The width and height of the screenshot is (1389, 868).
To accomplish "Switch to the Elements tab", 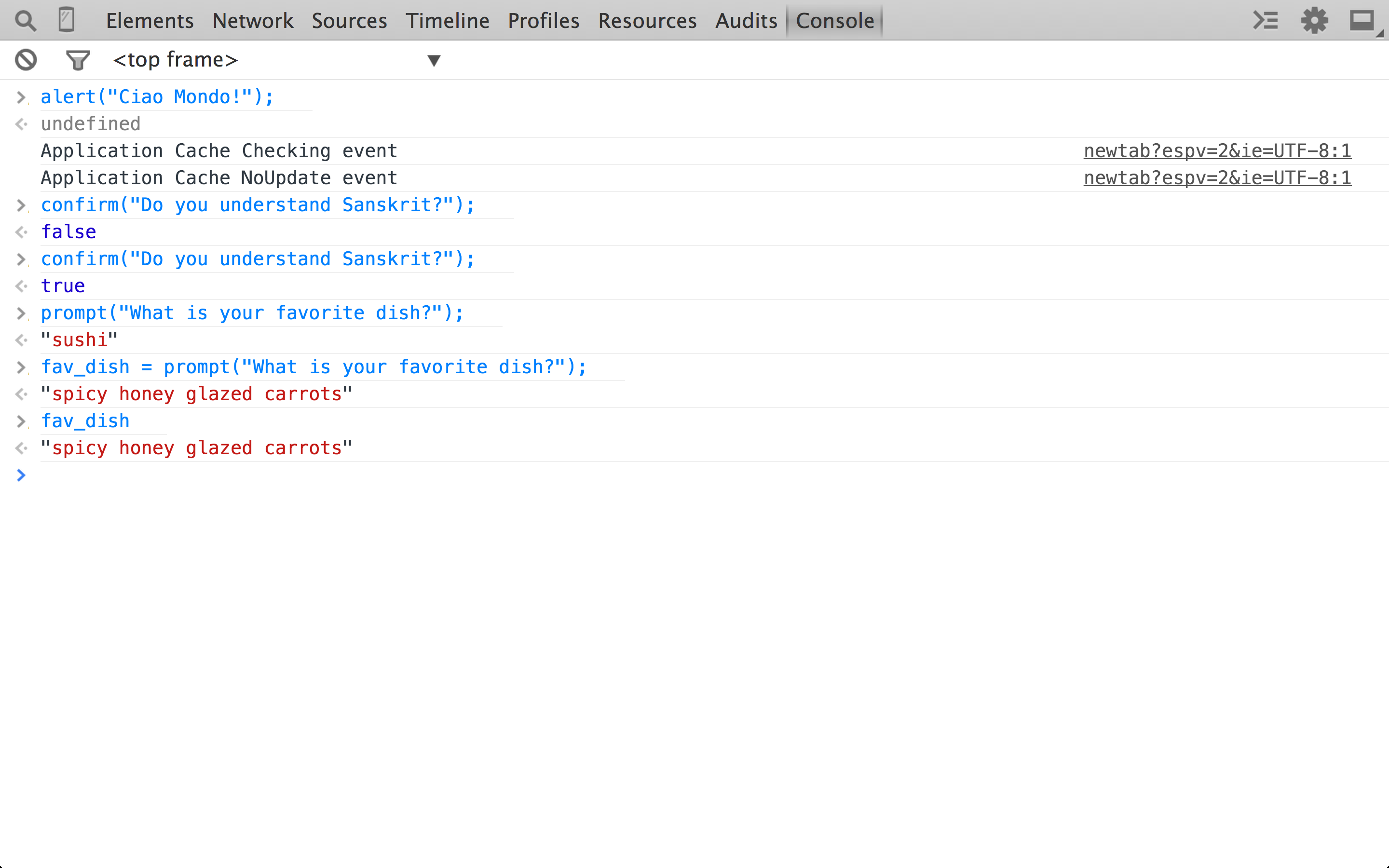I will pyautogui.click(x=150, y=21).
